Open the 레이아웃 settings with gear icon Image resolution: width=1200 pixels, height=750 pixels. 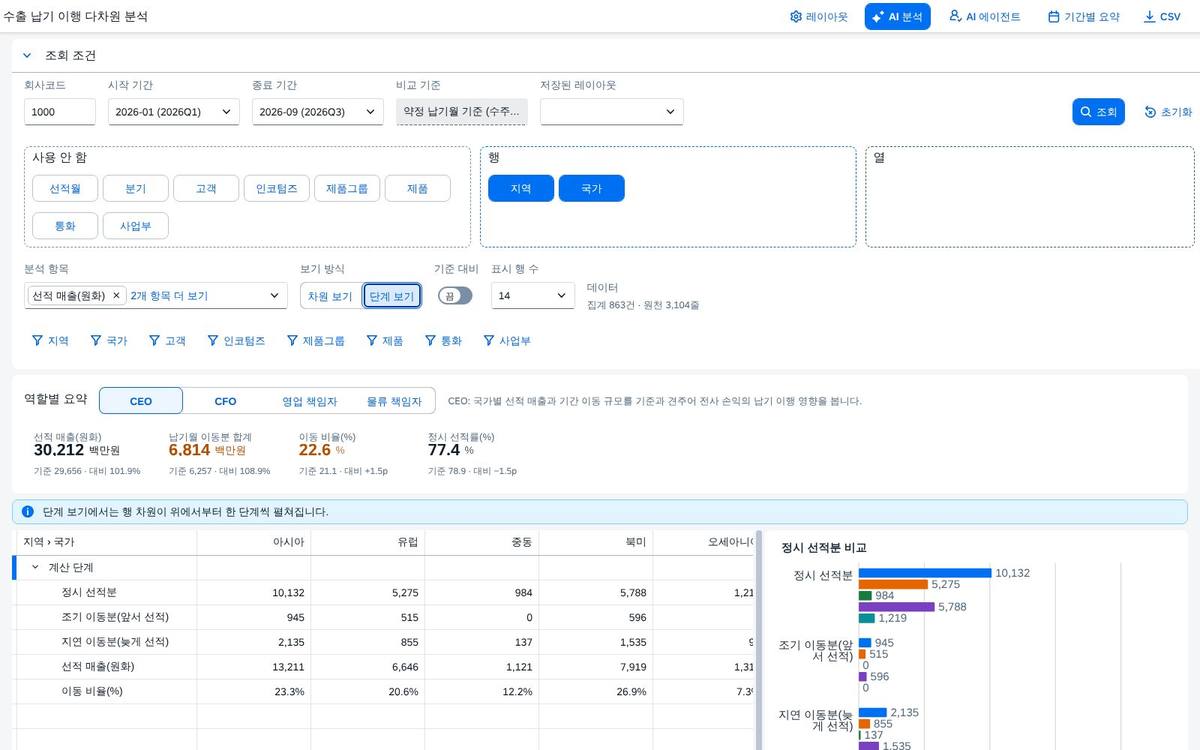pyautogui.click(x=818, y=17)
